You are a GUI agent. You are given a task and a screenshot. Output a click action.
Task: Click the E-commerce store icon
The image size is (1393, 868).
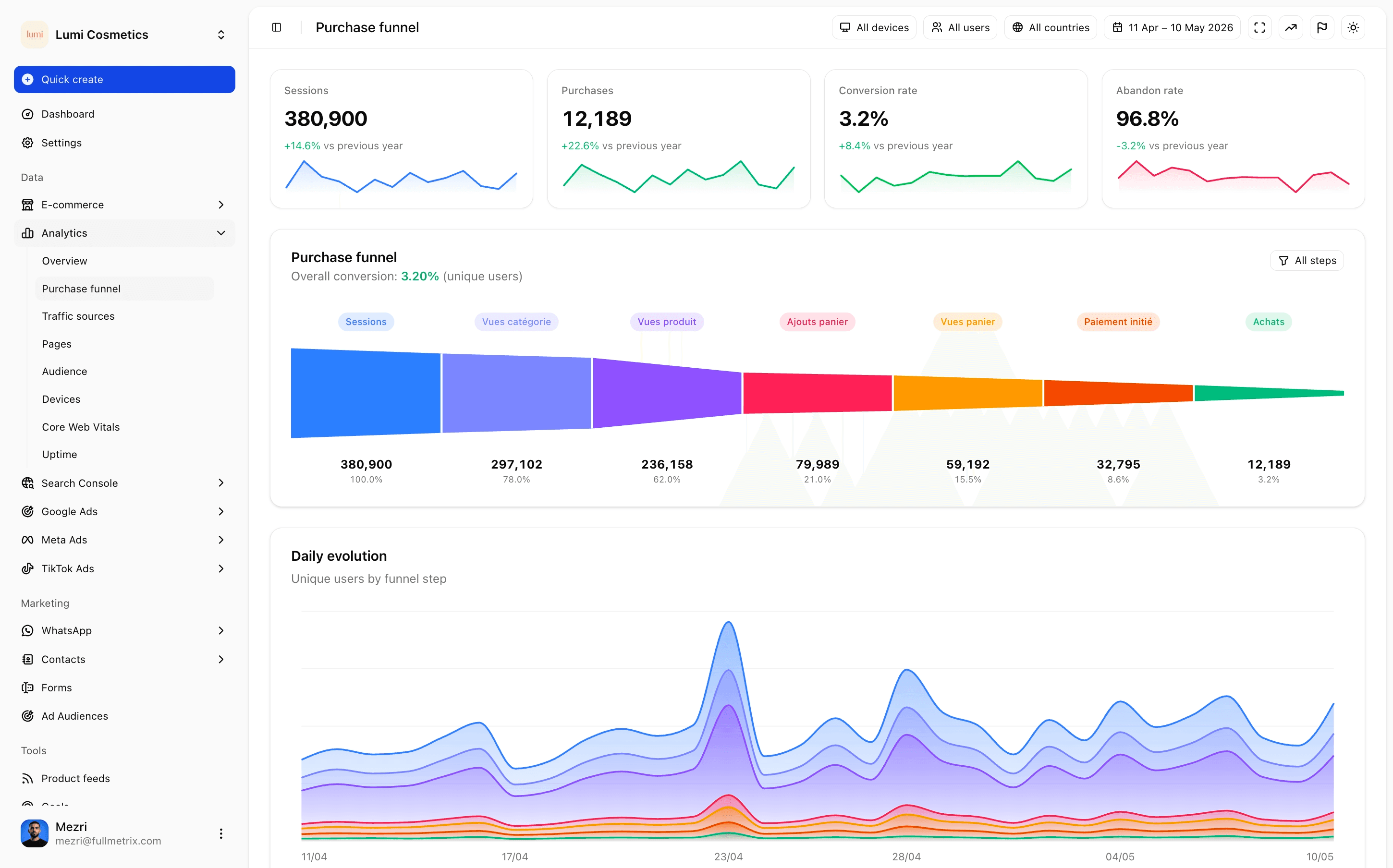pyautogui.click(x=27, y=205)
